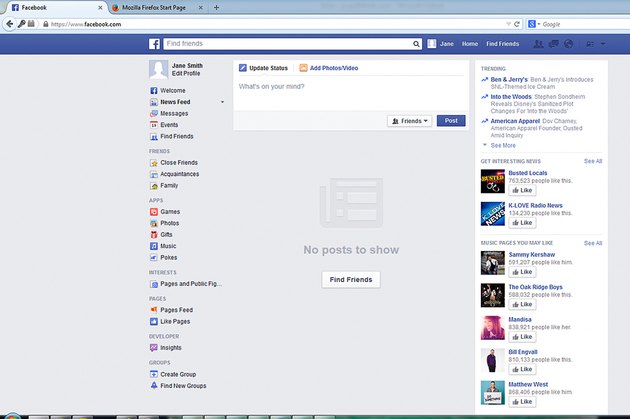Open account menu arrow in header
The height and width of the screenshot is (419, 630).
click(603, 44)
